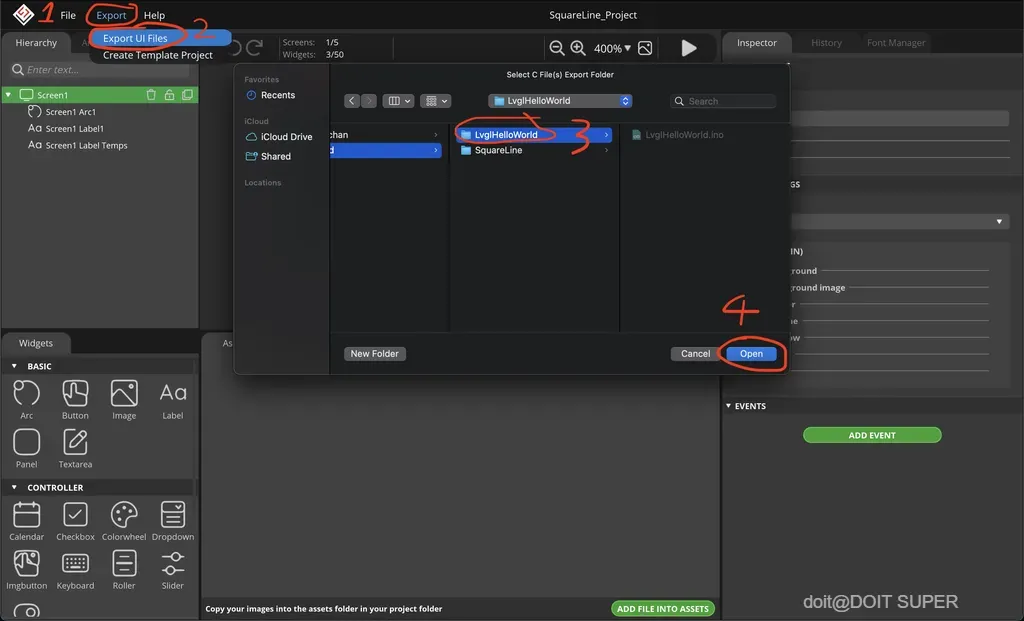Open the Help menu
Viewport: 1024px width, 621px height.
(154, 15)
